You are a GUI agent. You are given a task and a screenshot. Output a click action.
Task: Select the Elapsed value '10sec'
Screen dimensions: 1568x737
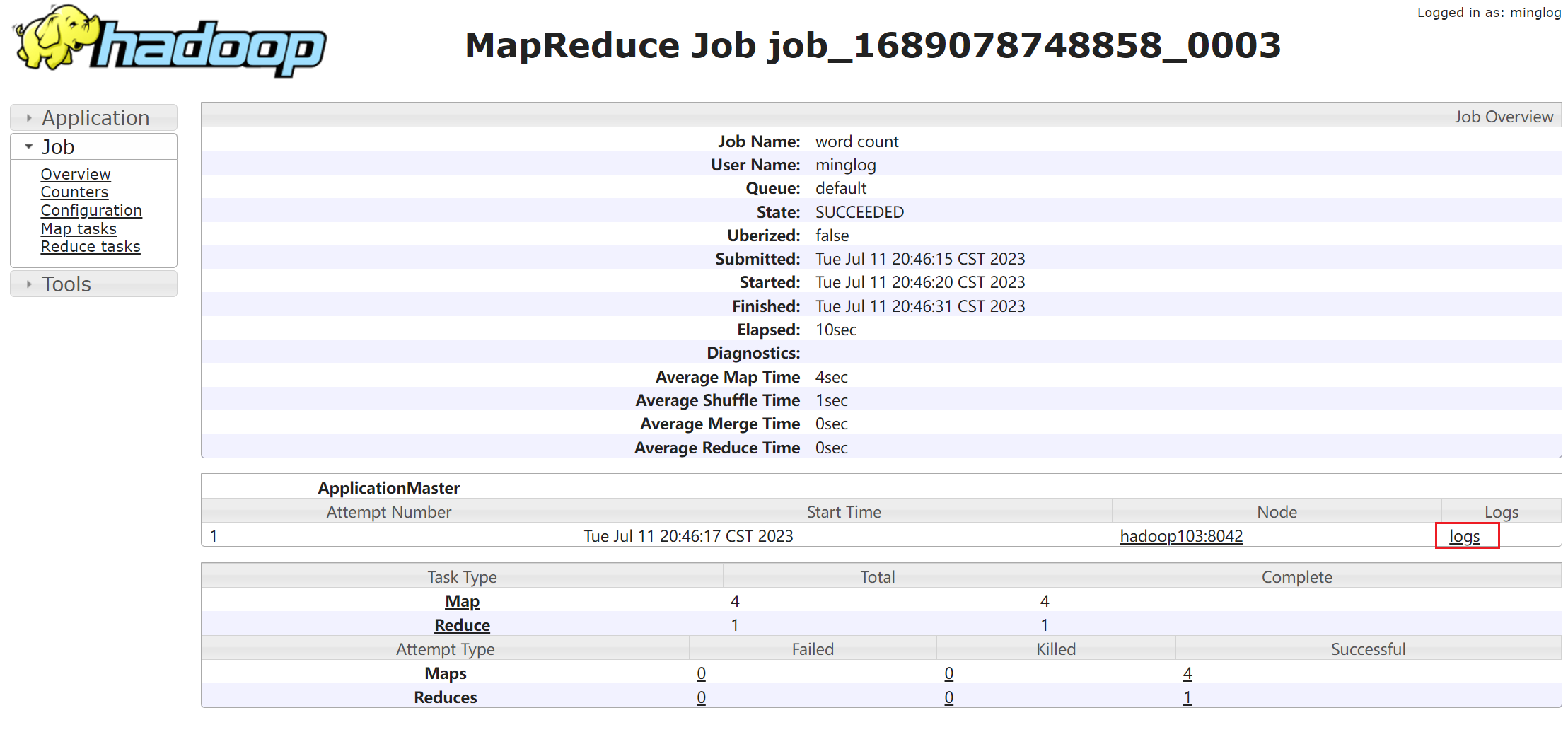(x=836, y=330)
